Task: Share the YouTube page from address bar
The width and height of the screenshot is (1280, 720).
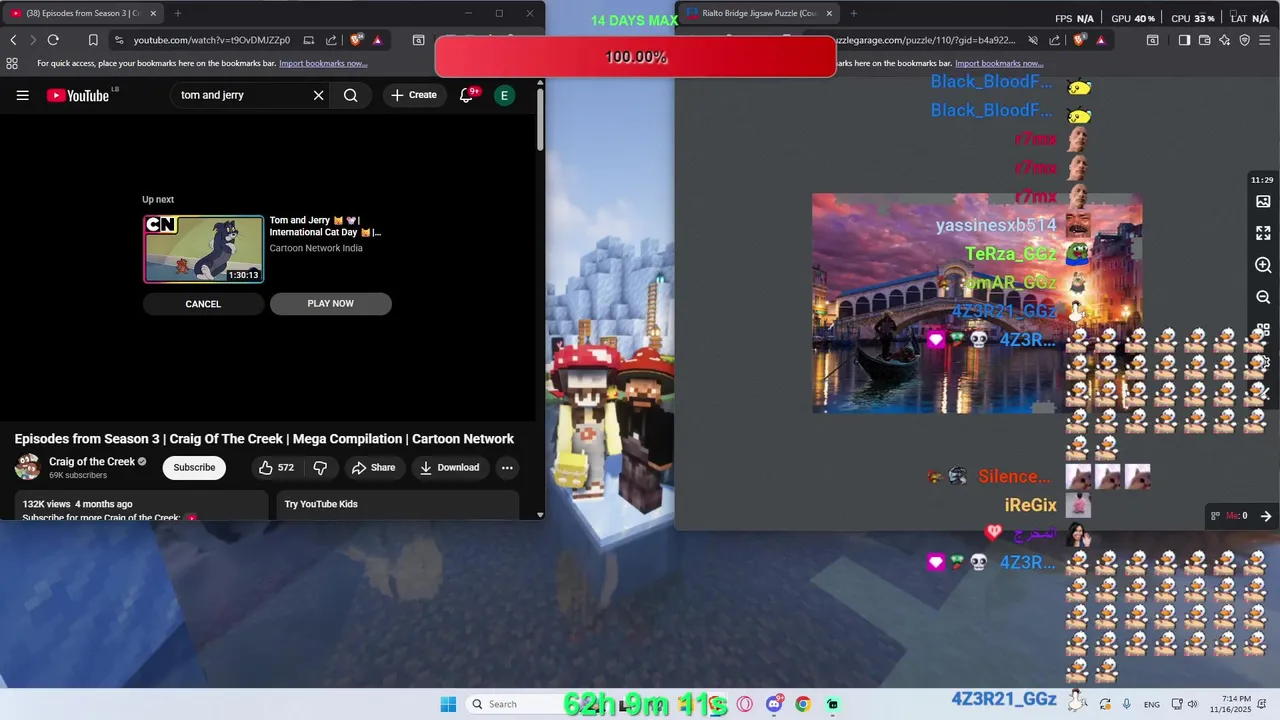Action: [331, 40]
